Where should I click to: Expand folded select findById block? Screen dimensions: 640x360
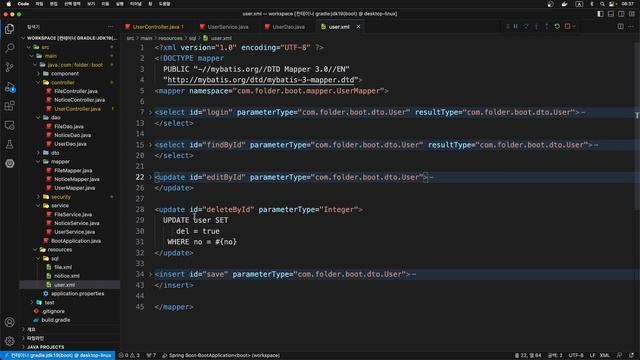[x=150, y=145]
